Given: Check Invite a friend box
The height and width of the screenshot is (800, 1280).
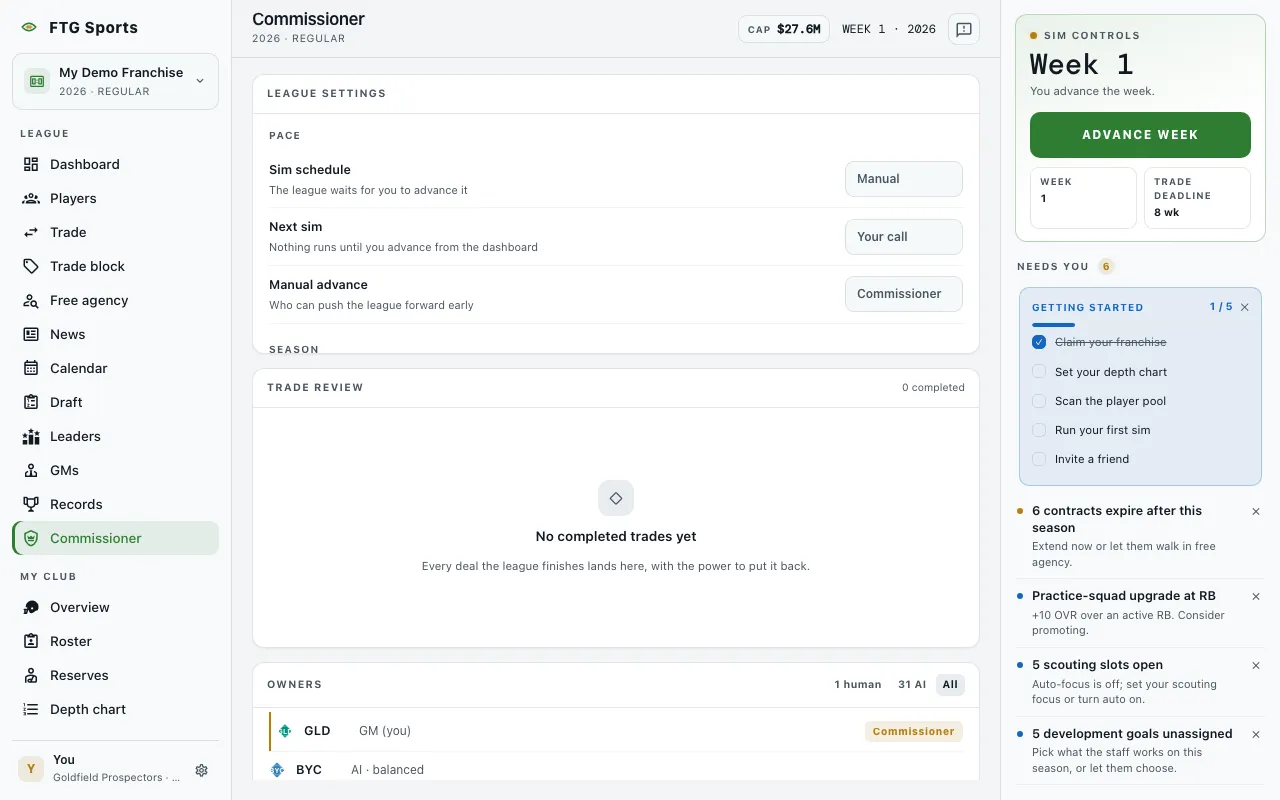Looking at the screenshot, I should pyautogui.click(x=1039, y=459).
